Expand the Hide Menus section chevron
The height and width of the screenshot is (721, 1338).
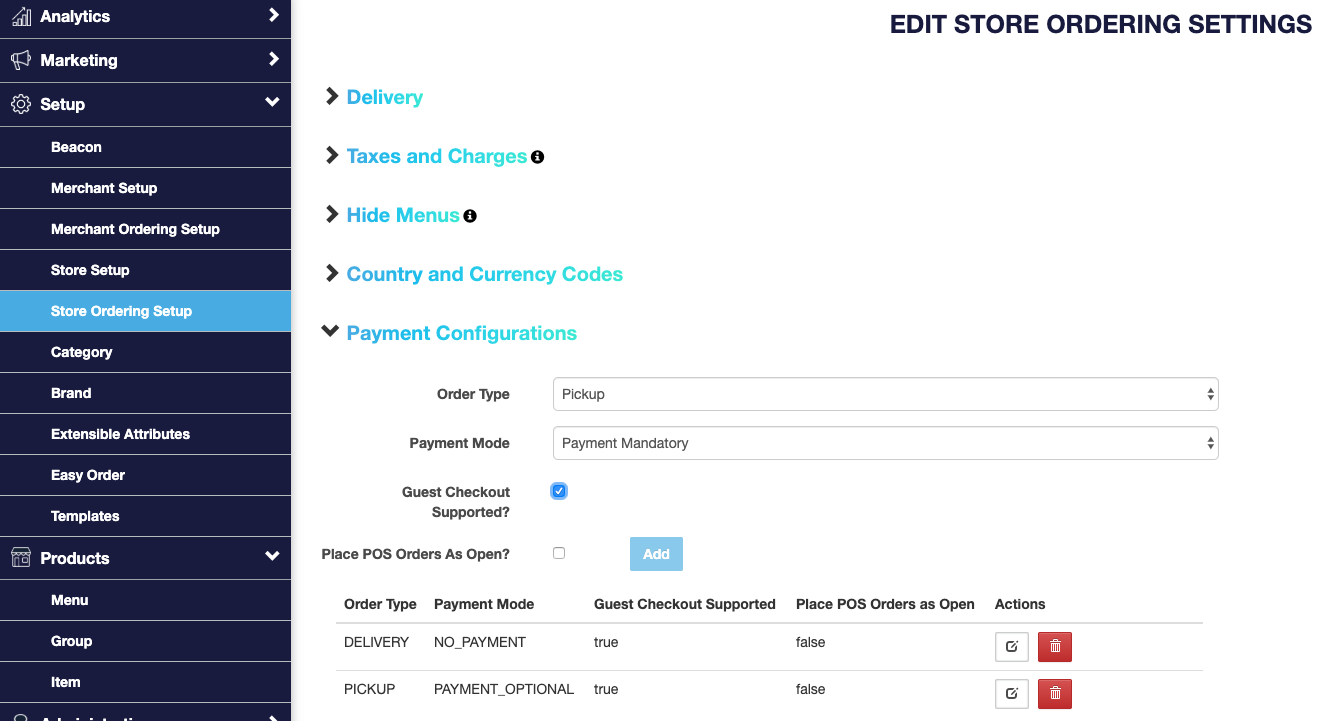pyautogui.click(x=332, y=214)
